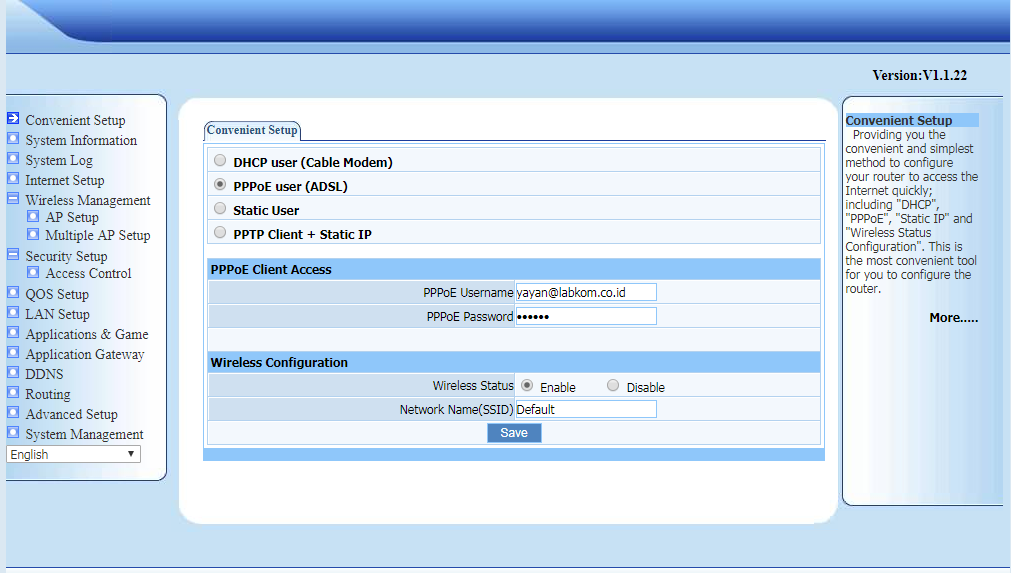The width and height of the screenshot is (1011, 573).
Task: Open QOS Setup page
Action: click(x=57, y=295)
